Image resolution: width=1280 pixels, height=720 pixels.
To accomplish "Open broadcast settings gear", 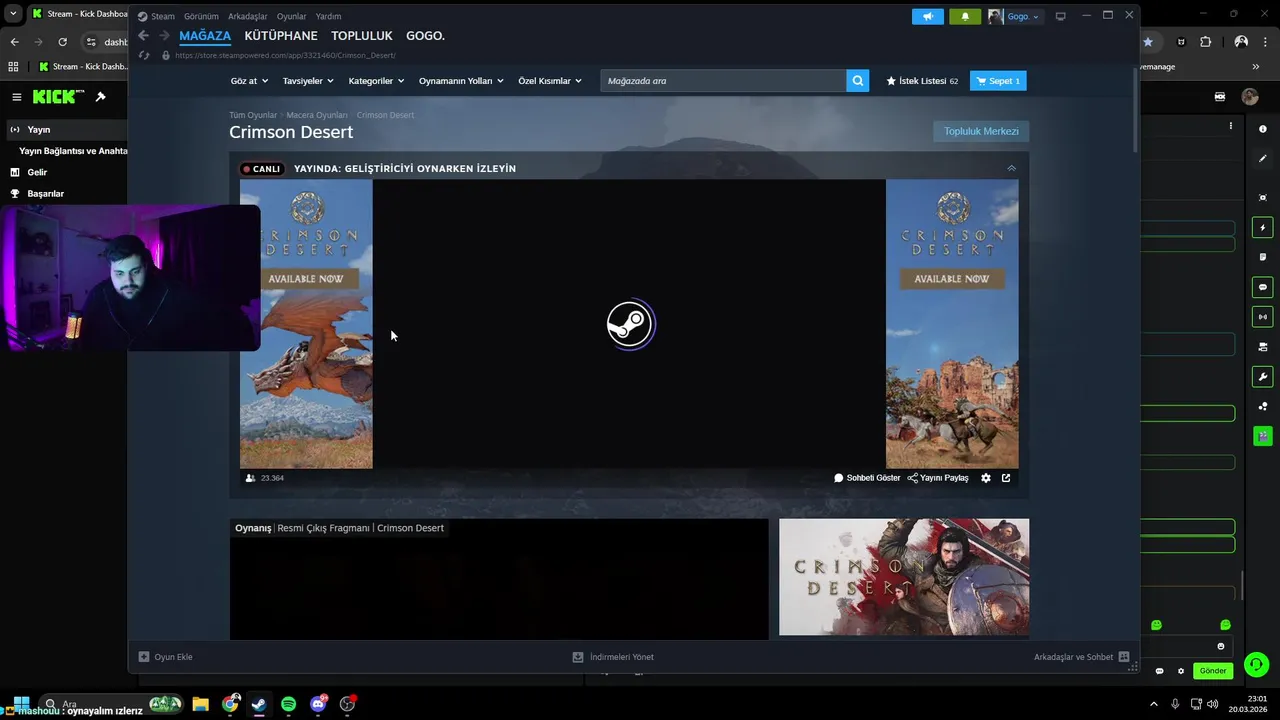I will (986, 478).
